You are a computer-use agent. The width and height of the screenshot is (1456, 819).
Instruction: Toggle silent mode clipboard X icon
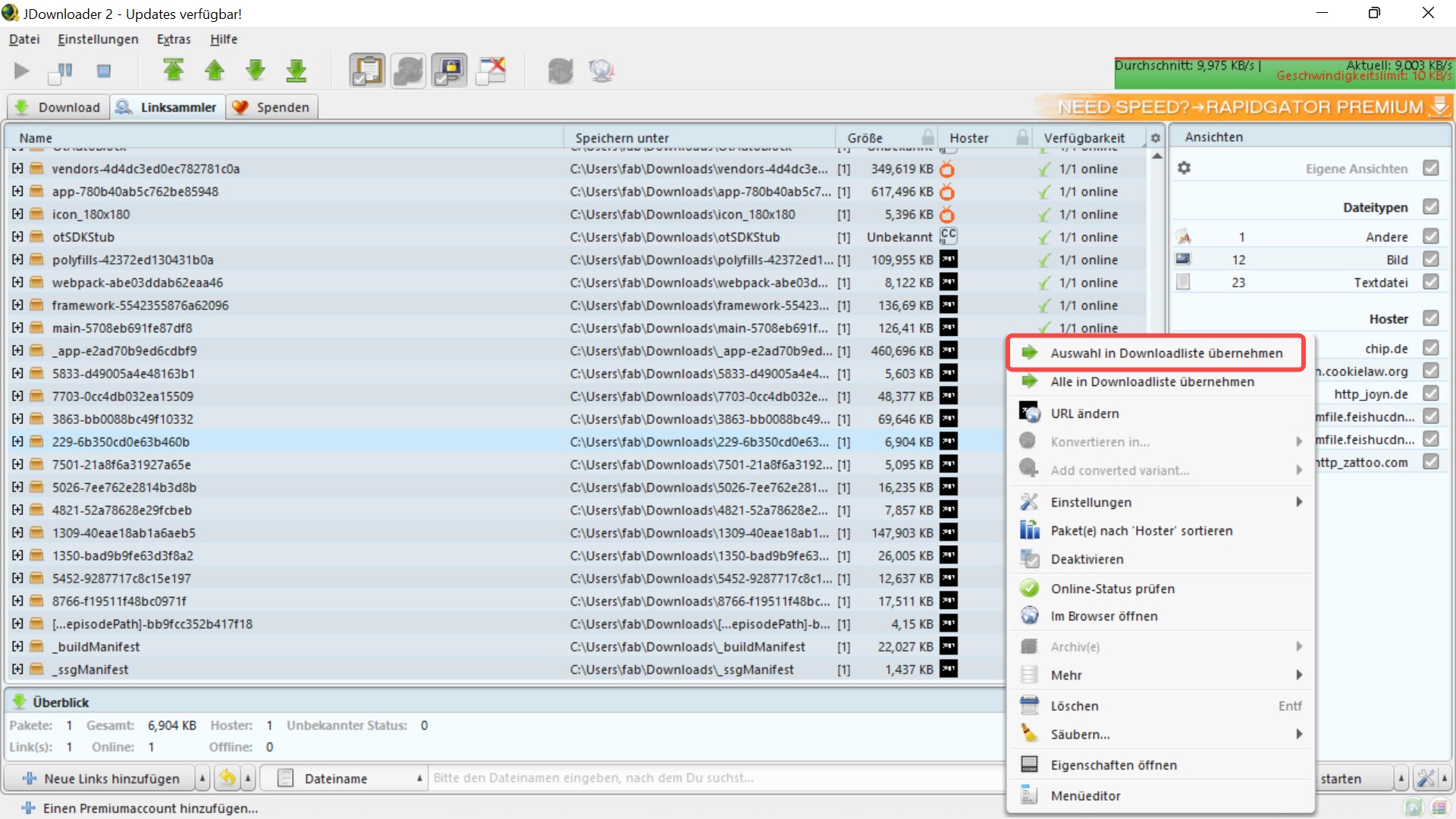[491, 71]
